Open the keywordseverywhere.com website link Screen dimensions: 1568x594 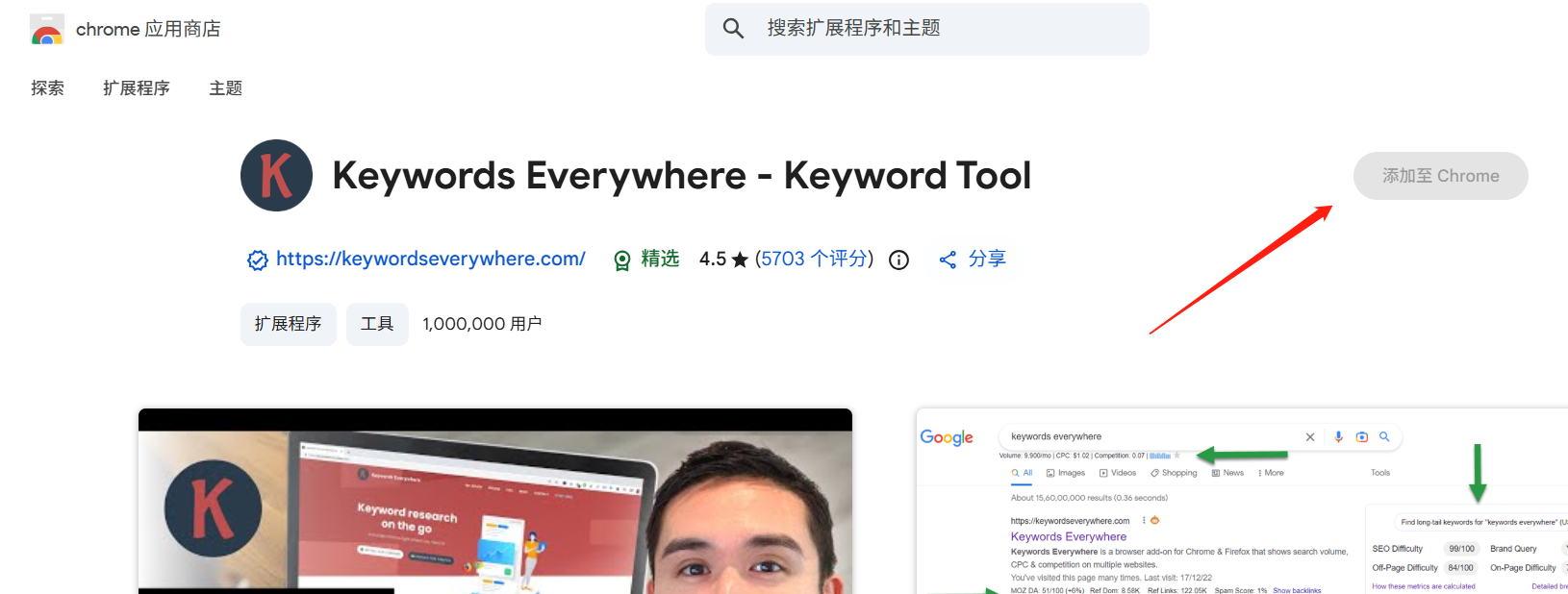click(x=430, y=259)
